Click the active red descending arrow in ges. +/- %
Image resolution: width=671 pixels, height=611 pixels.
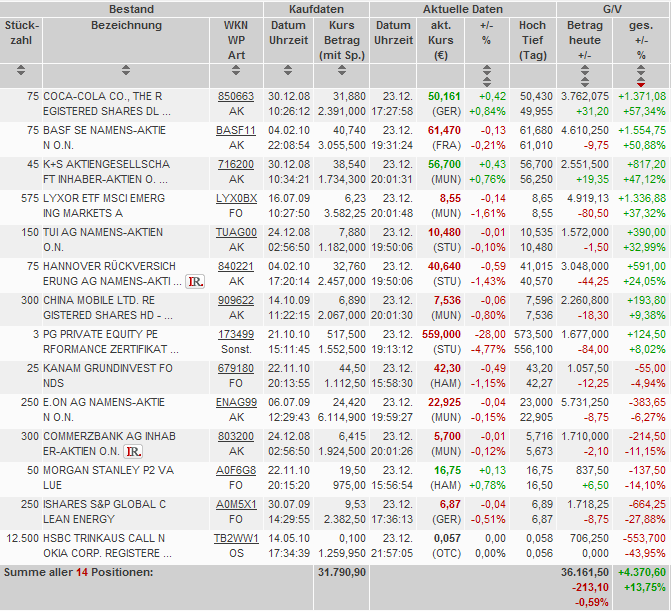(x=641, y=85)
